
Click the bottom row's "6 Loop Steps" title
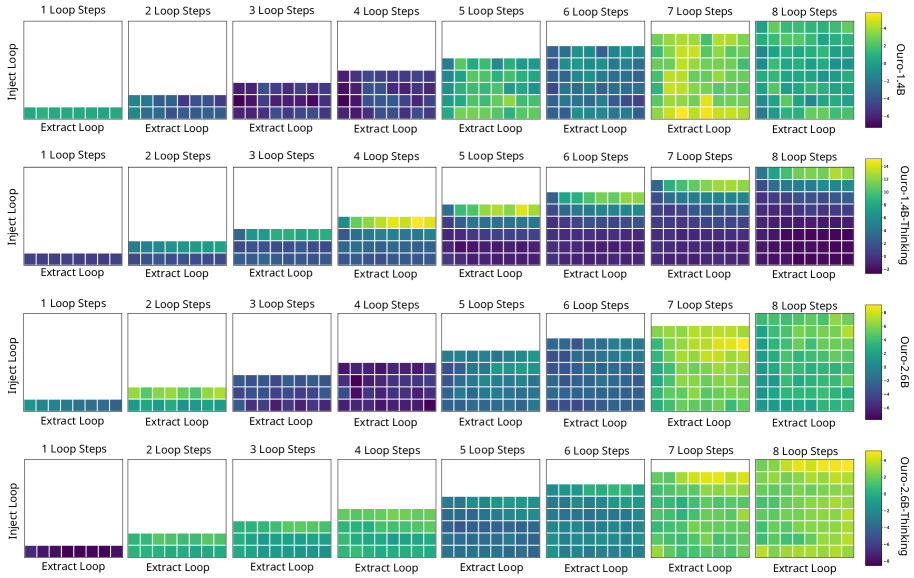[595, 451]
